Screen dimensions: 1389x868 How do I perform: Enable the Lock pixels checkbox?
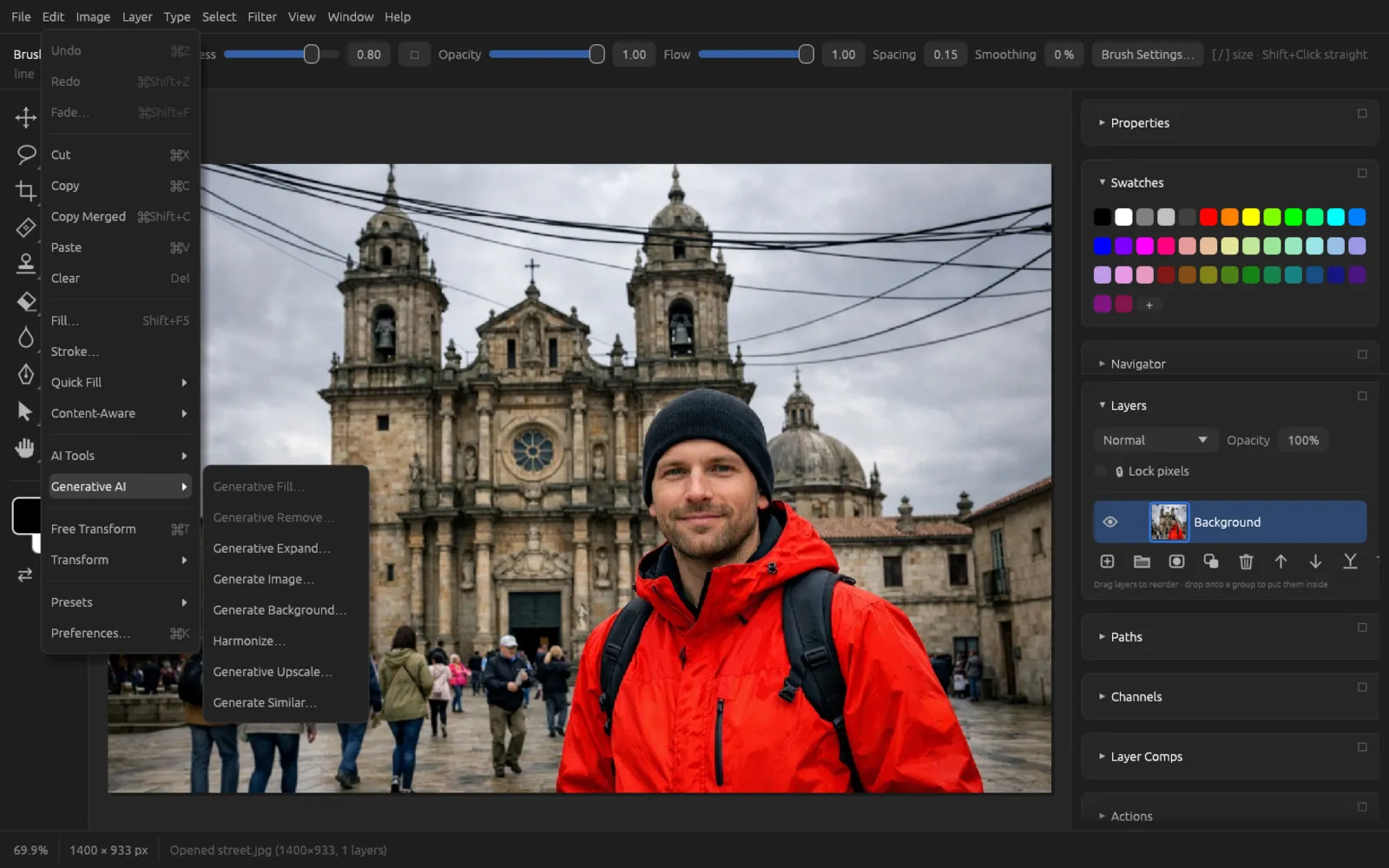[1101, 471]
